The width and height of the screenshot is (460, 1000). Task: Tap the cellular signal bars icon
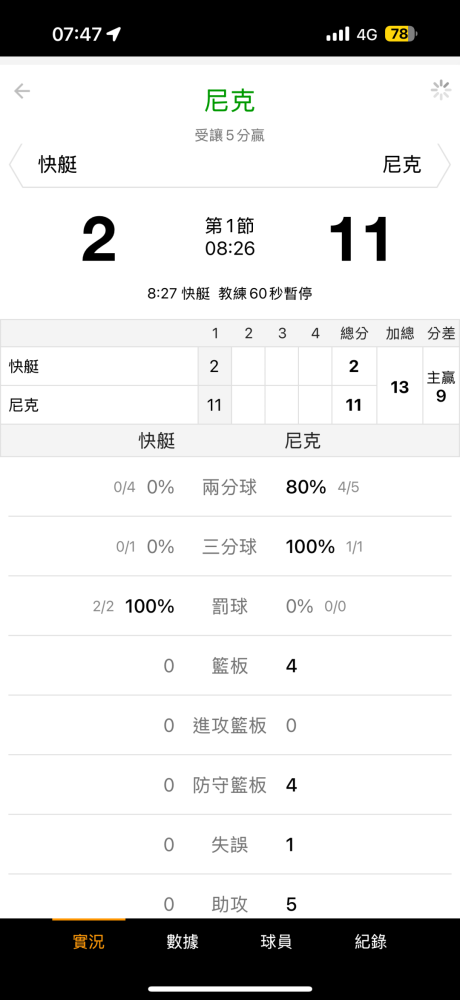(x=338, y=34)
